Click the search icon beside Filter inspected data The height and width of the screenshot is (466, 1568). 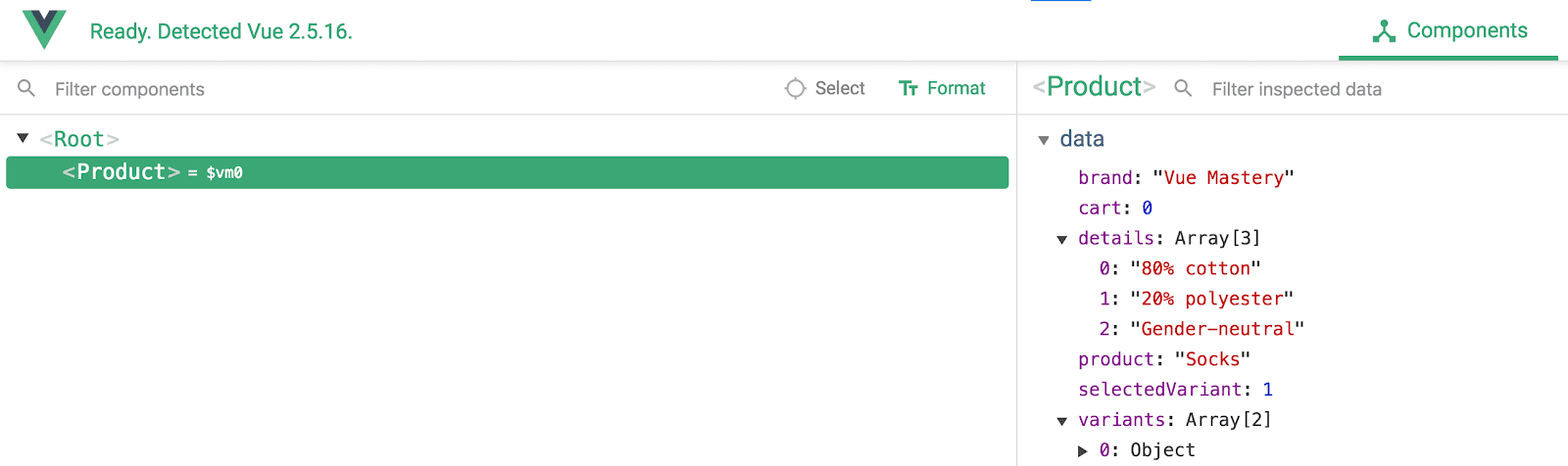click(1183, 89)
